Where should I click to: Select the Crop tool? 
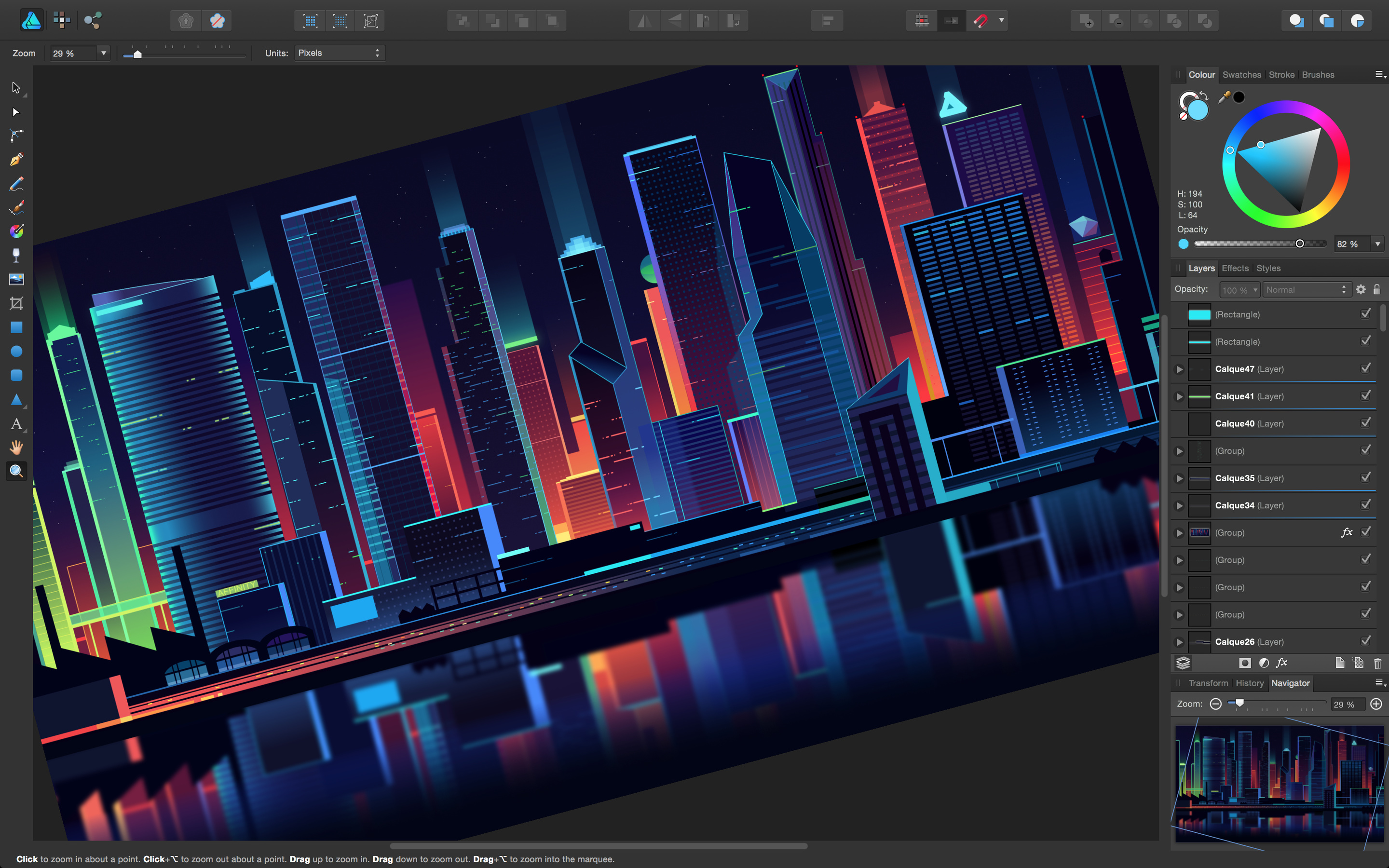[x=16, y=303]
